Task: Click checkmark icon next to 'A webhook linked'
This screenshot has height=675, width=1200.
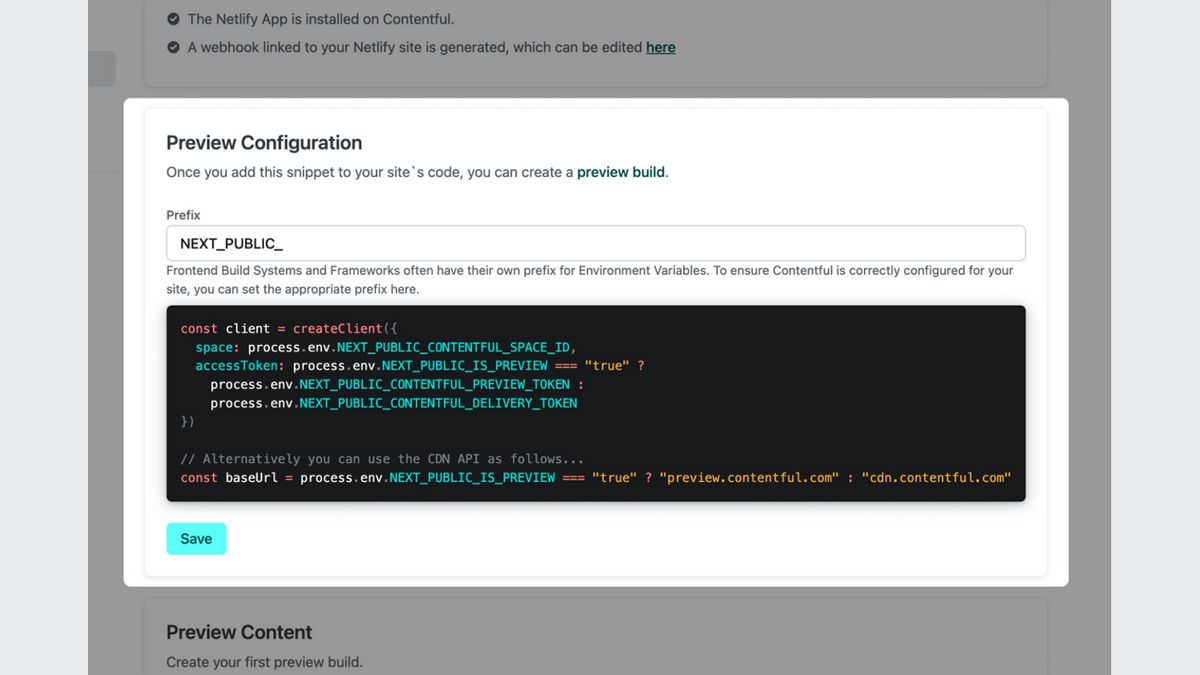Action: click(174, 47)
